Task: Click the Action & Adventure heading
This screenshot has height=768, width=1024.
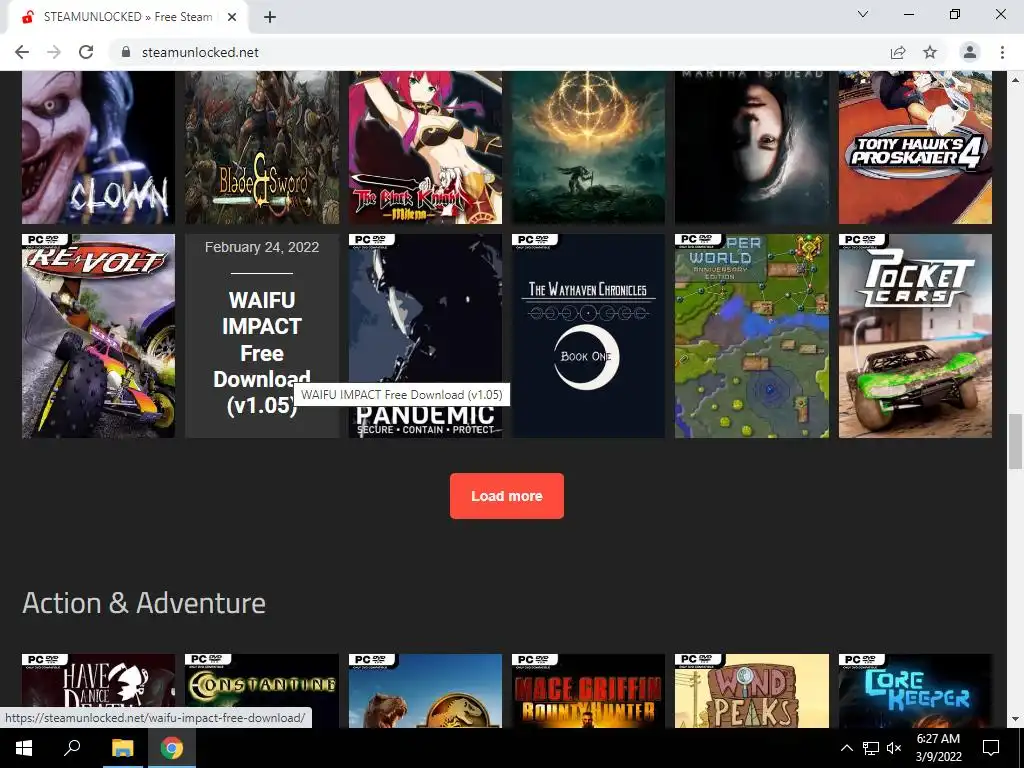Action: 144,603
